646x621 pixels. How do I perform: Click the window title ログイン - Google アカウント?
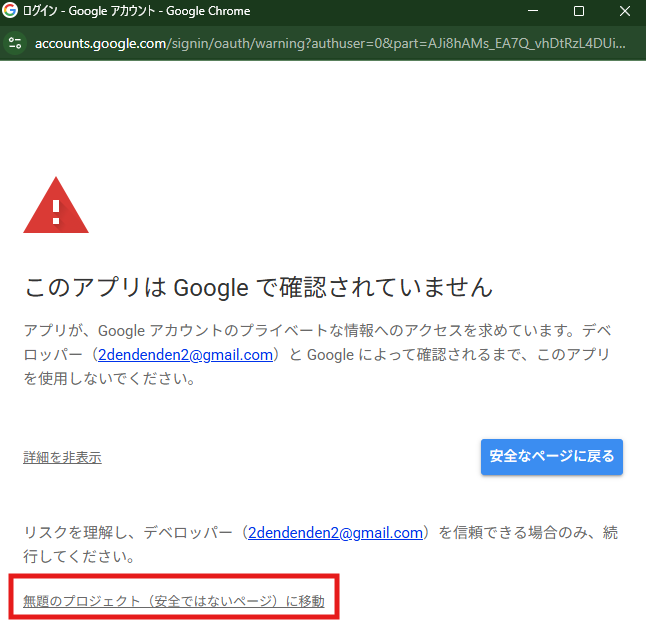point(88,11)
